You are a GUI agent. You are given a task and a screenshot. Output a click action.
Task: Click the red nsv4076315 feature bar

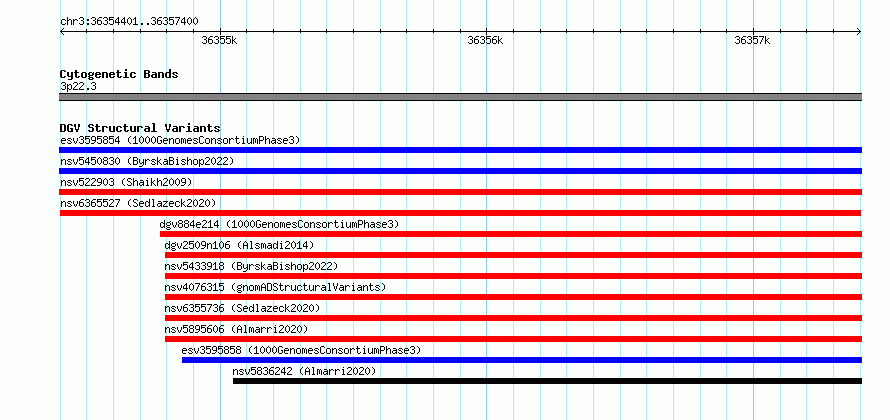514,297
